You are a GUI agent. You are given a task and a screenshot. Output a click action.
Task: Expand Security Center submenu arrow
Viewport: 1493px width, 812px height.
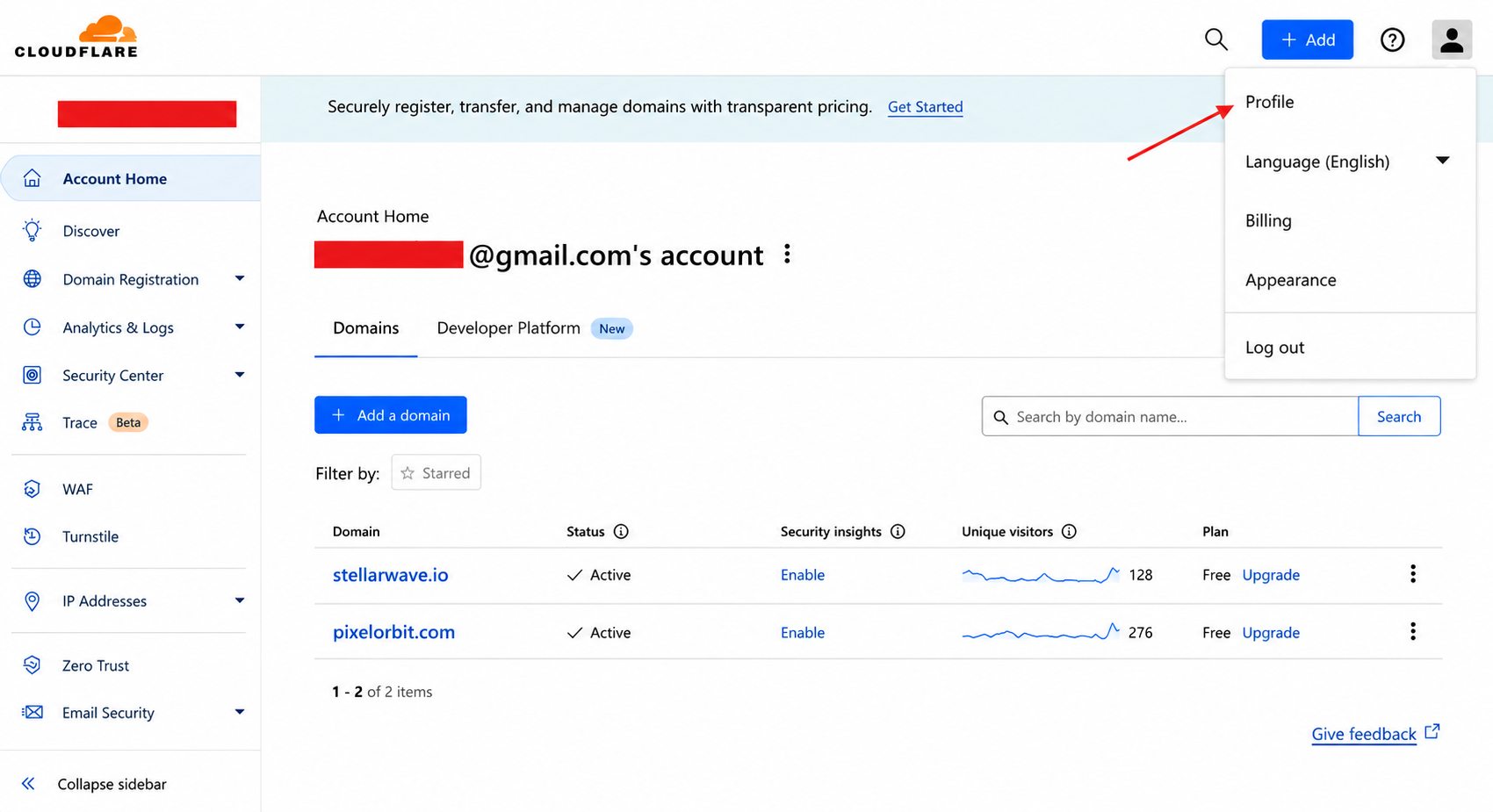(x=239, y=375)
